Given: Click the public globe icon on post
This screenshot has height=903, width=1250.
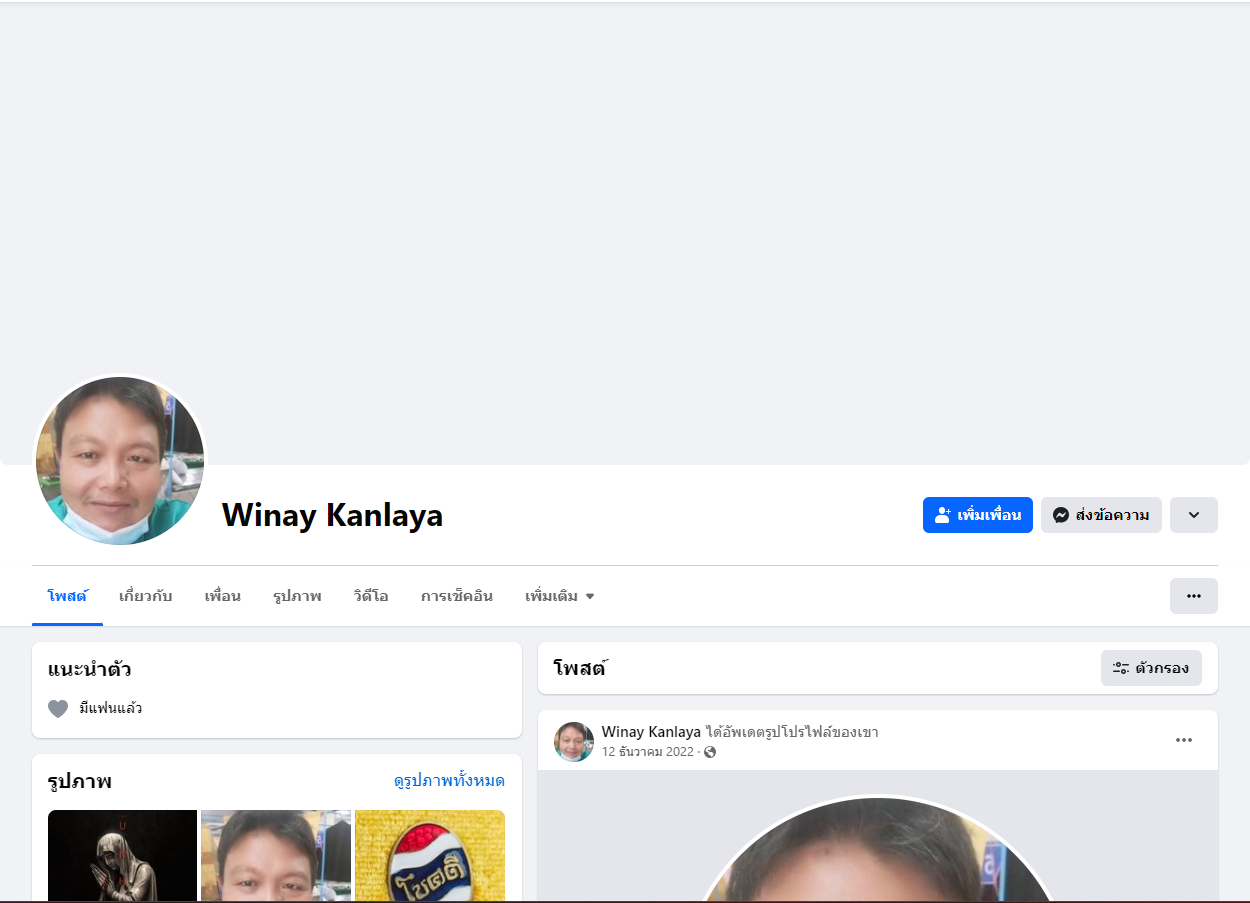Looking at the screenshot, I should pyautogui.click(x=710, y=752).
